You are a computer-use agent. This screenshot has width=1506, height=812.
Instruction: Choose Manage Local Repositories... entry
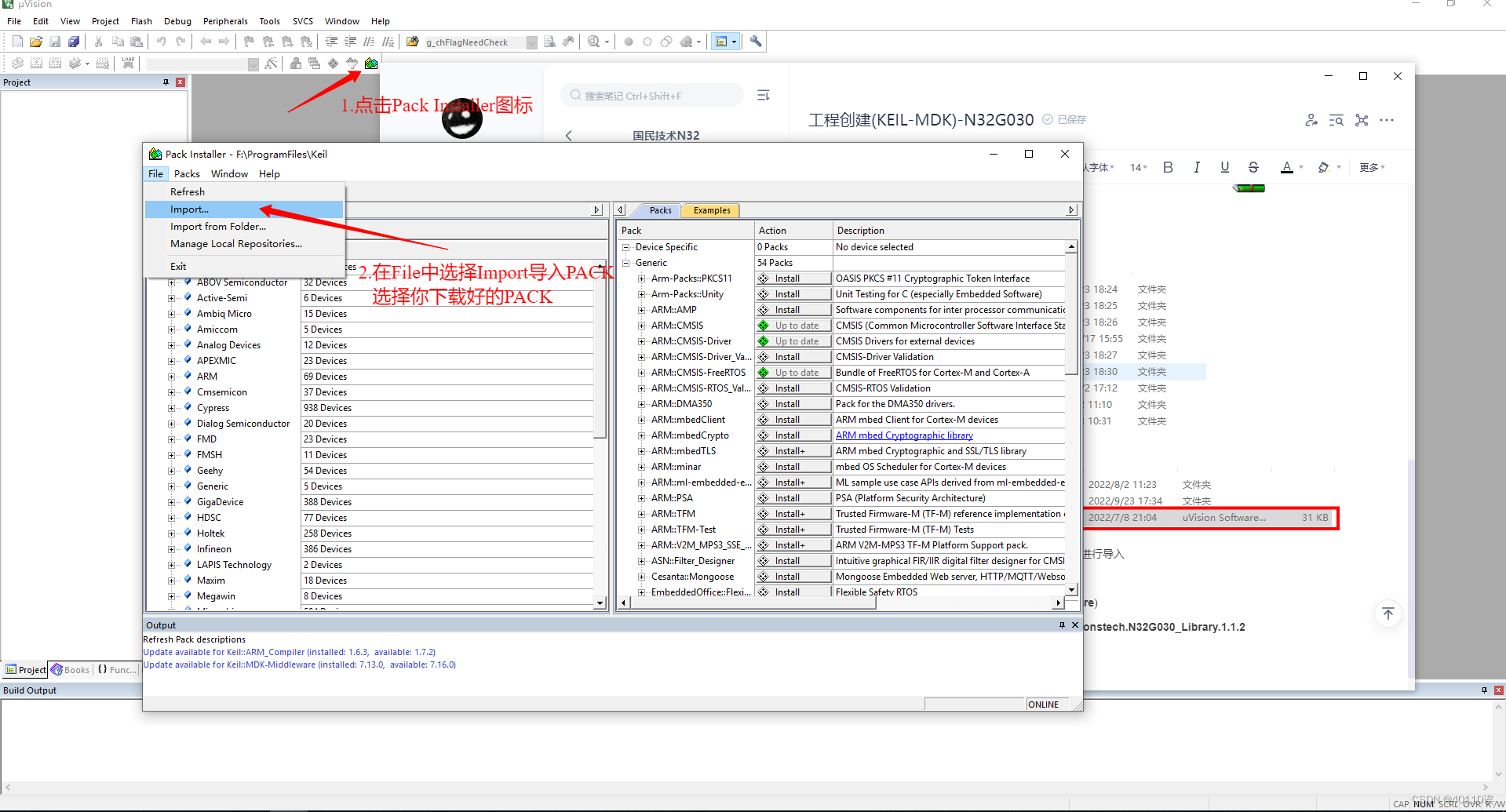tap(244, 244)
